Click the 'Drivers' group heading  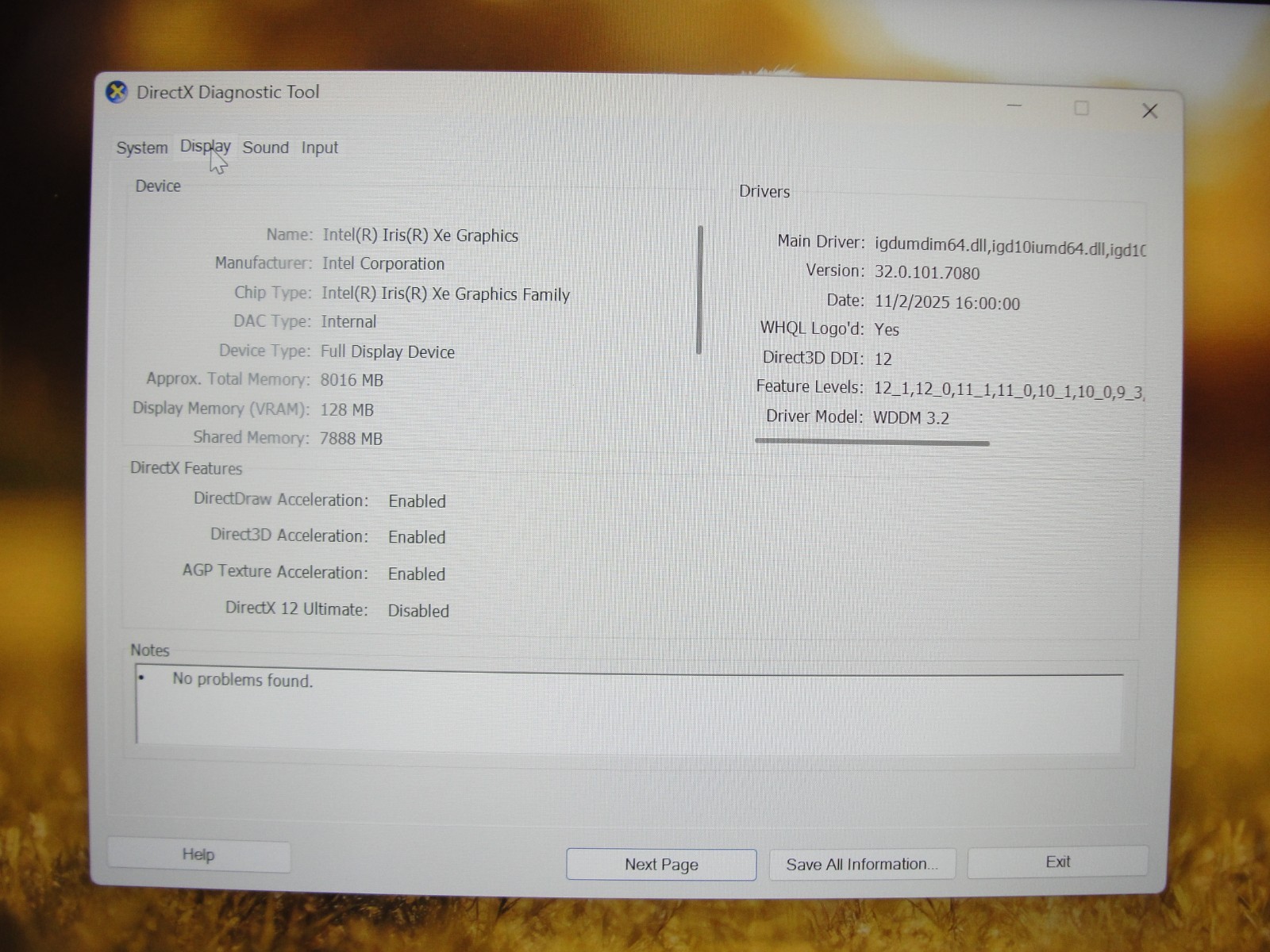(764, 191)
